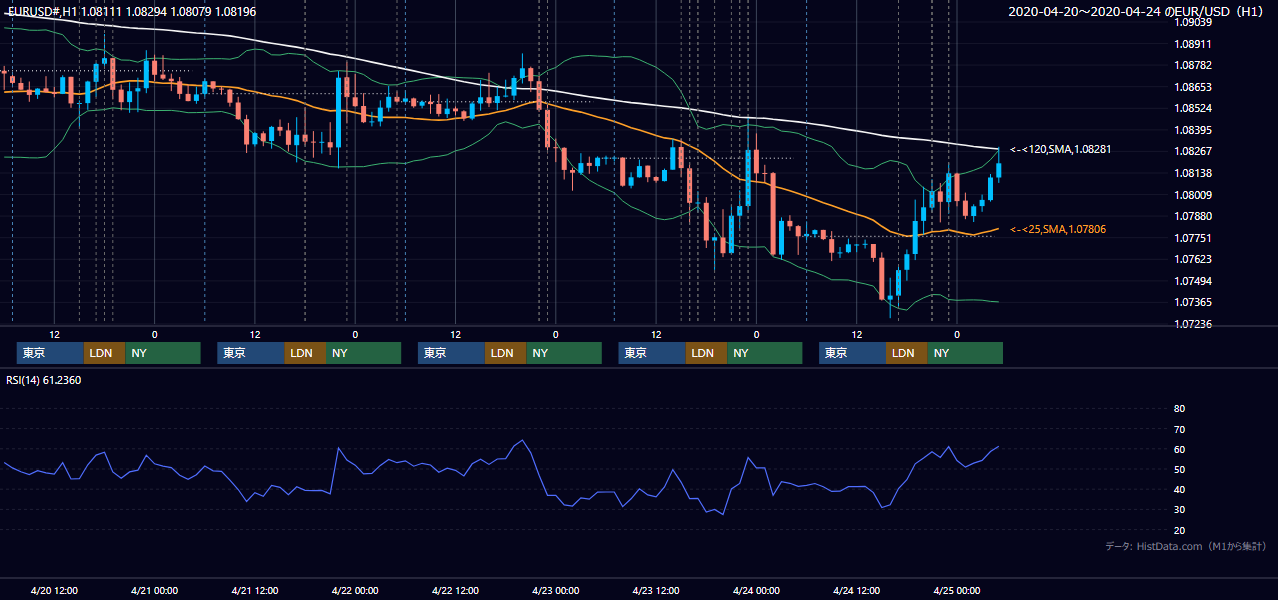Click RSI scale level 20
The image size is (1278, 600).
(1179, 530)
